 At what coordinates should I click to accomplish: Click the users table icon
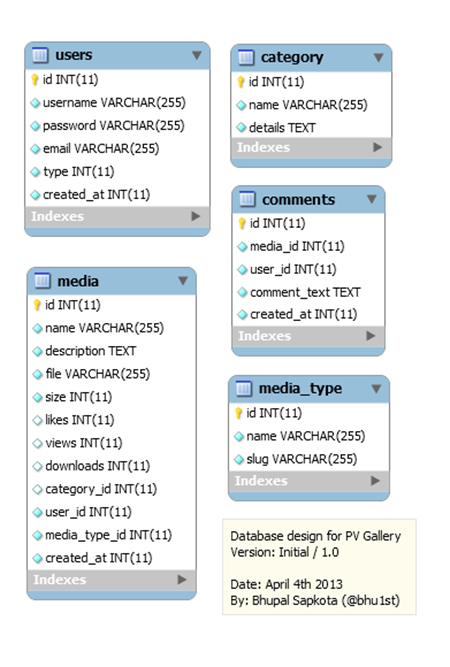[40, 55]
